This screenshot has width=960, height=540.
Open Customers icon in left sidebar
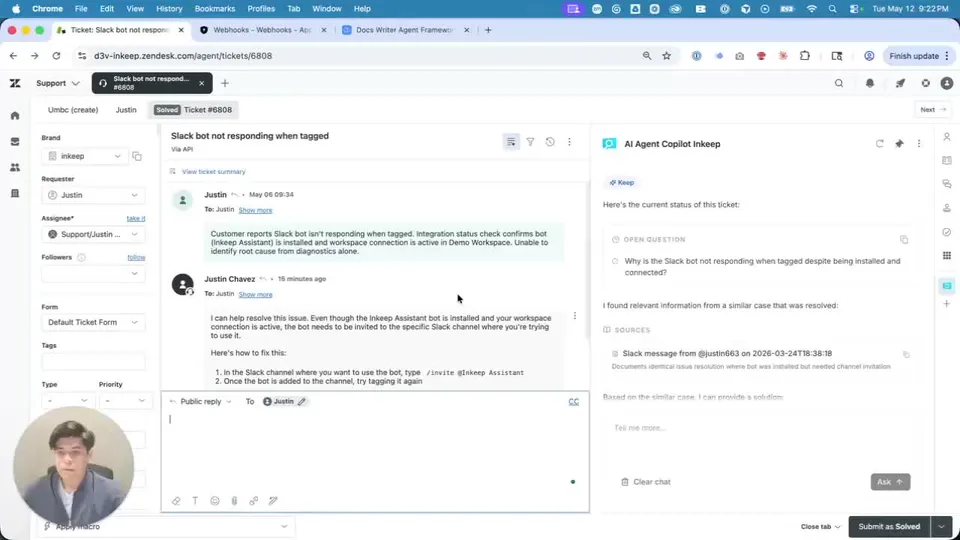(15, 167)
